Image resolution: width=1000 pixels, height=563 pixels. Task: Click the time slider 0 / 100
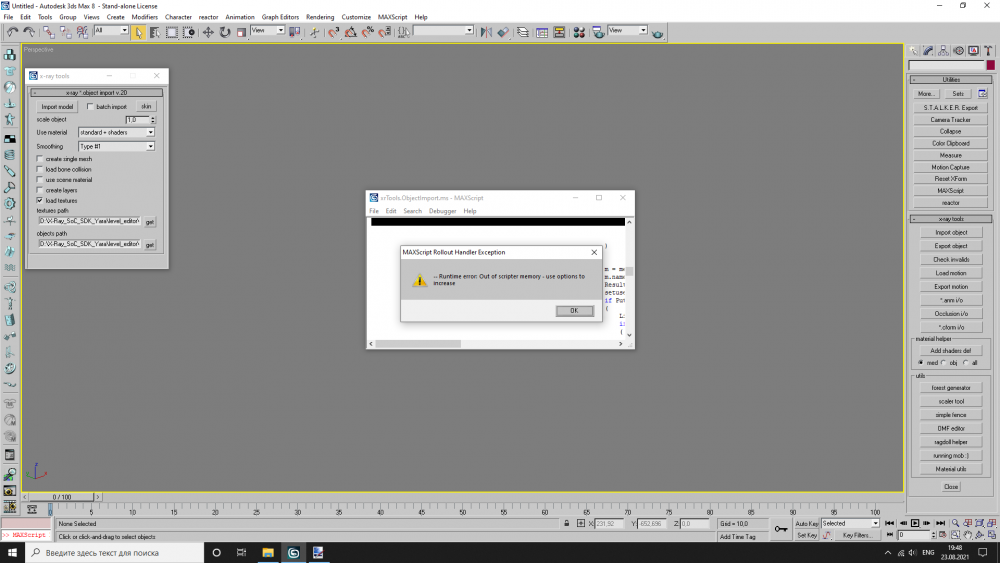[62, 497]
